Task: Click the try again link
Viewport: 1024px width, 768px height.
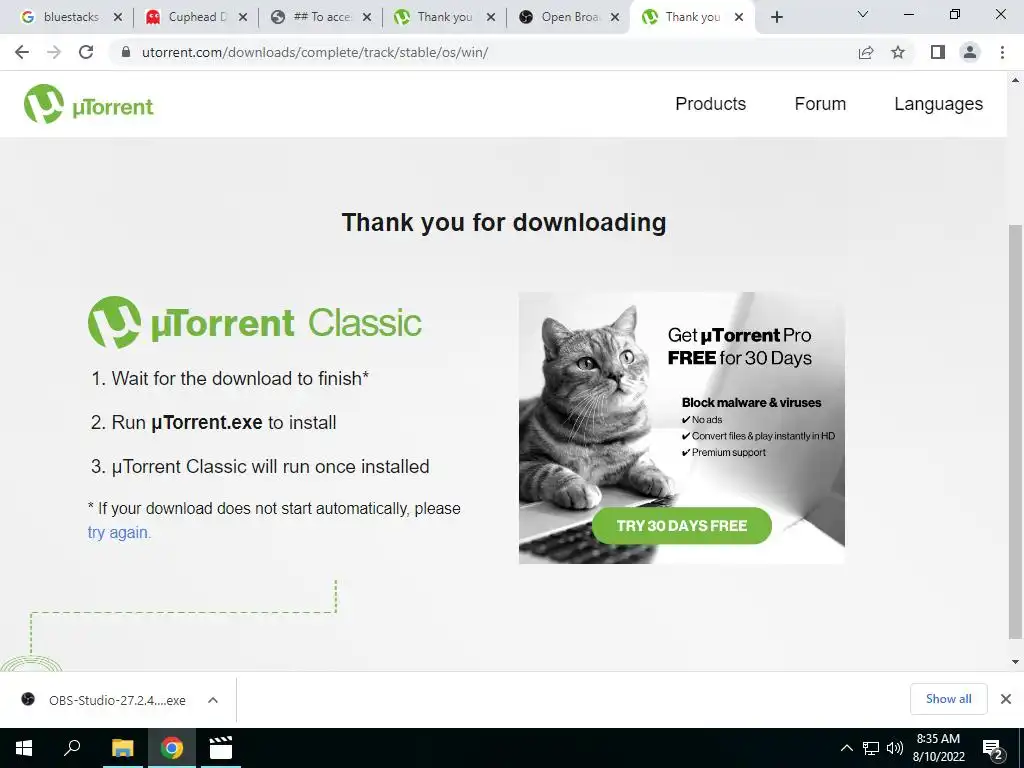Action: [119, 532]
